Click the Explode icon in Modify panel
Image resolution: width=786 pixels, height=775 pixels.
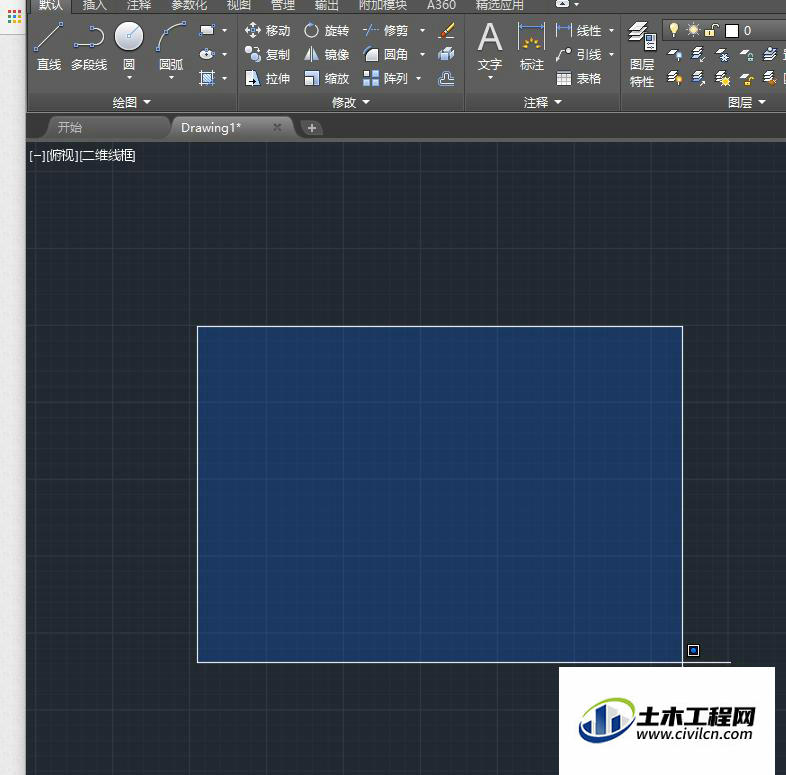(x=446, y=54)
